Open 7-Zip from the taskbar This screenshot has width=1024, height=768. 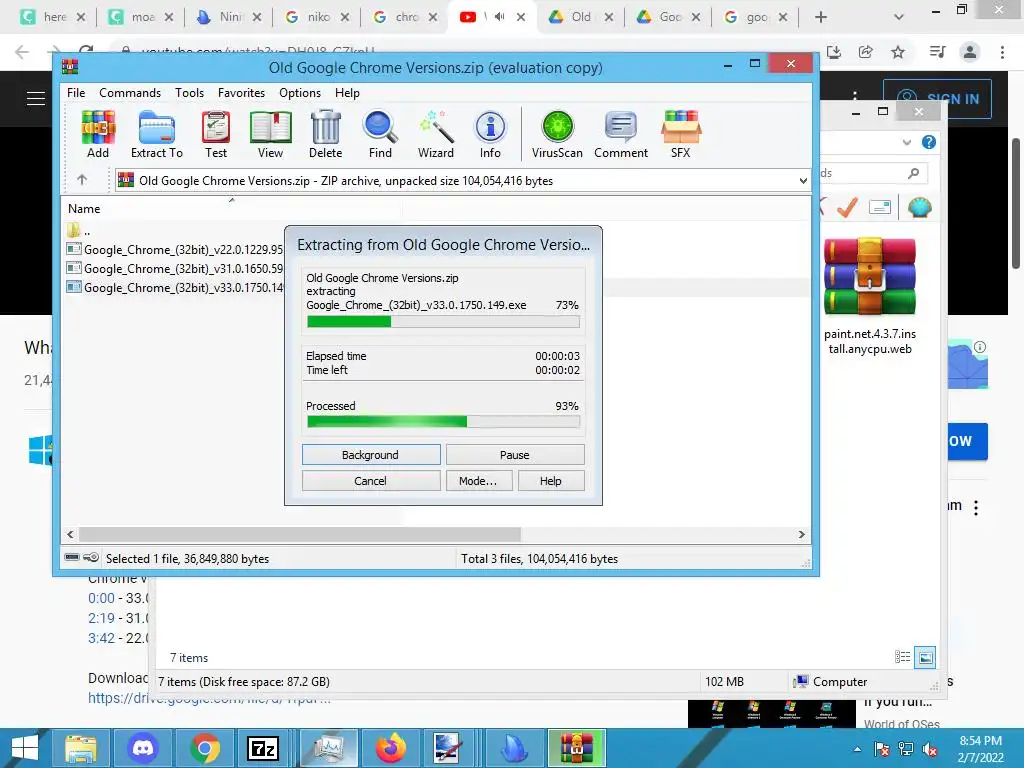click(263, 748)
